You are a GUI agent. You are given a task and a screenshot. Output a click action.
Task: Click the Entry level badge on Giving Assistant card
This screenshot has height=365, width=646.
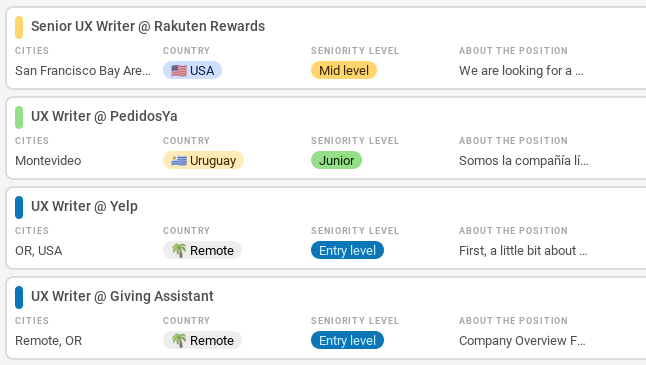[x=347, y=340]
